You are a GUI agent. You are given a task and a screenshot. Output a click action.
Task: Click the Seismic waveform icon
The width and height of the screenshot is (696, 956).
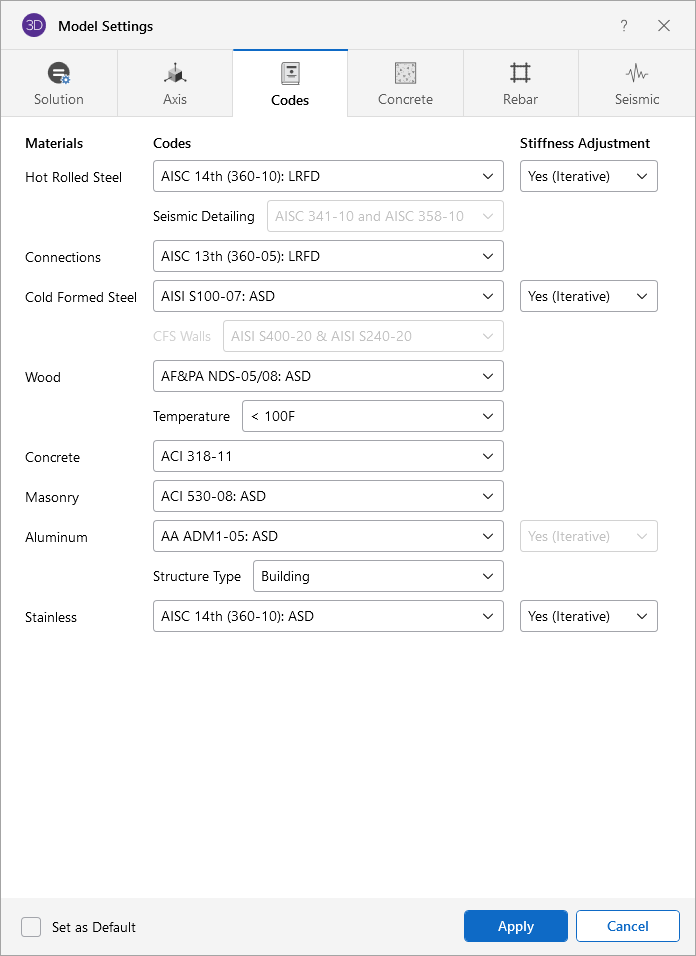point(636,73)
